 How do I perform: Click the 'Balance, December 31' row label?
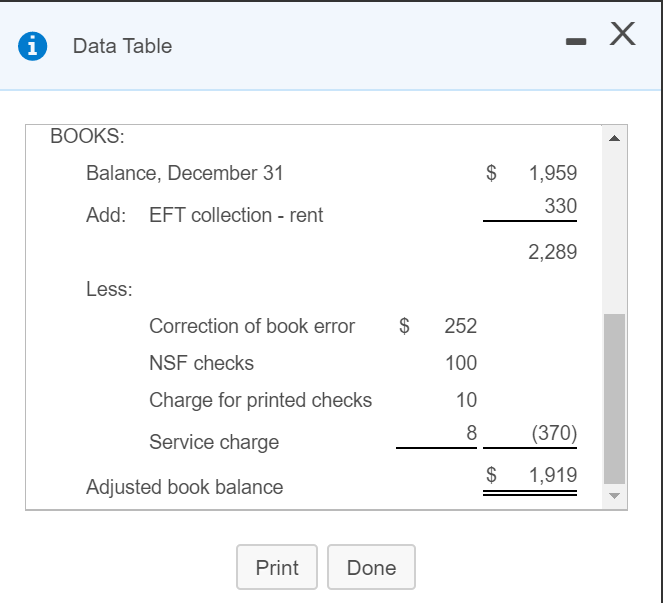[x=184, y=173]
